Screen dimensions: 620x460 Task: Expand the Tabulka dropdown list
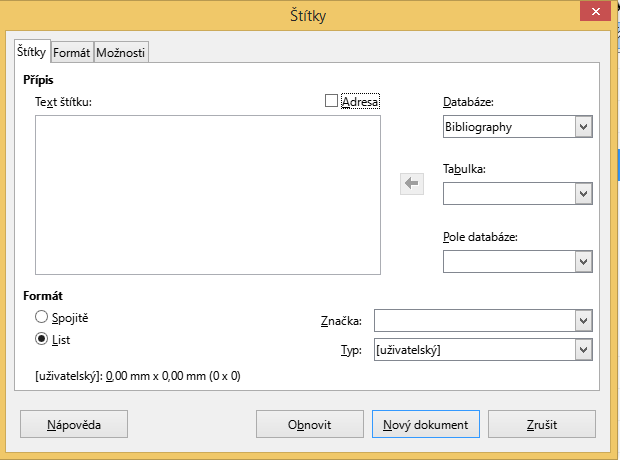pyautogui.click(x=518, y=193)
